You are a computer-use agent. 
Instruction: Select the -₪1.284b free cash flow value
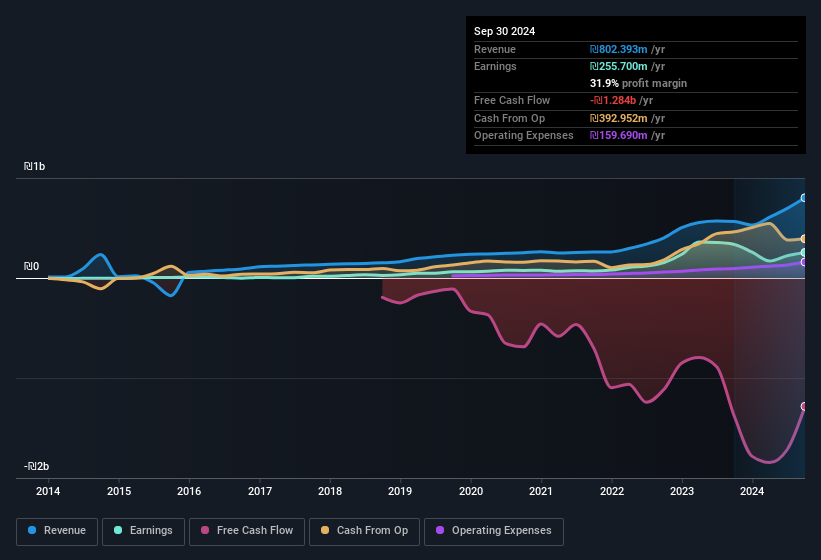613,100
